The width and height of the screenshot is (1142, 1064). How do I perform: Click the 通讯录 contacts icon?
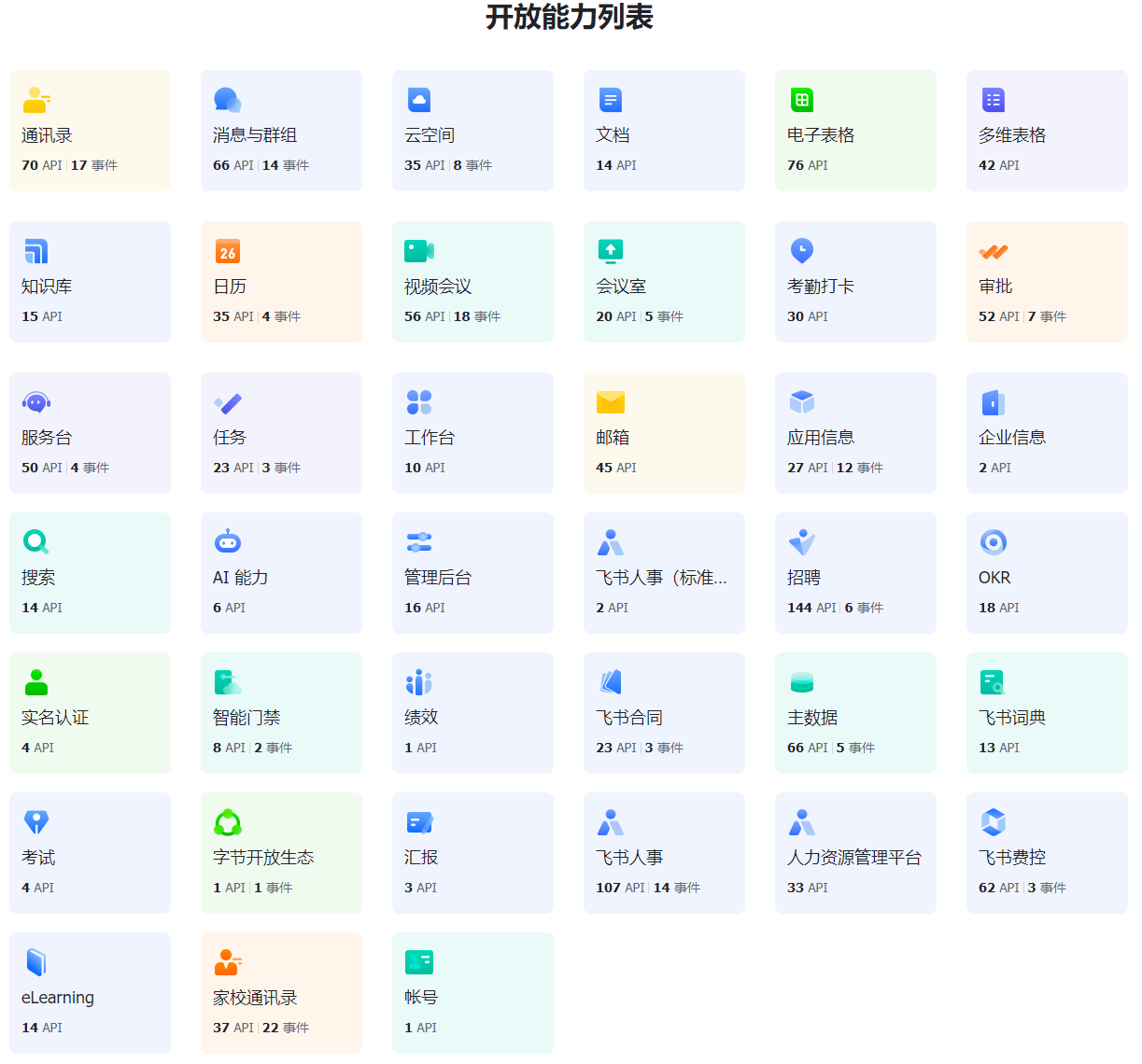35,100
